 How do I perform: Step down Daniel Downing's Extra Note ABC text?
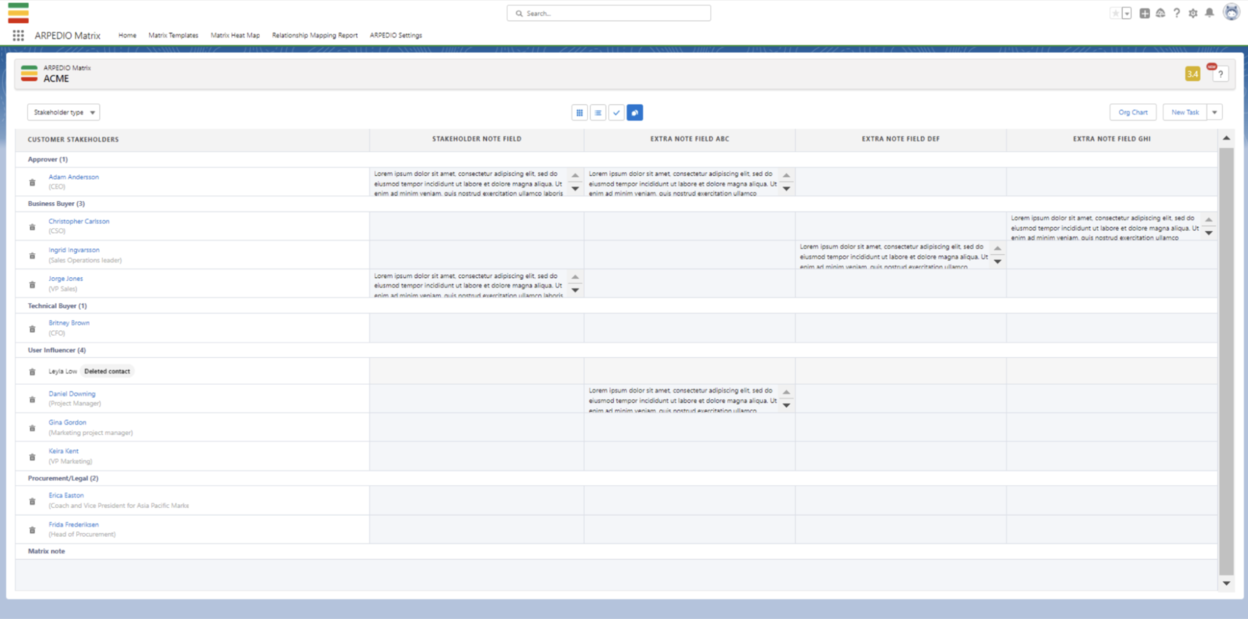point(786,405)
